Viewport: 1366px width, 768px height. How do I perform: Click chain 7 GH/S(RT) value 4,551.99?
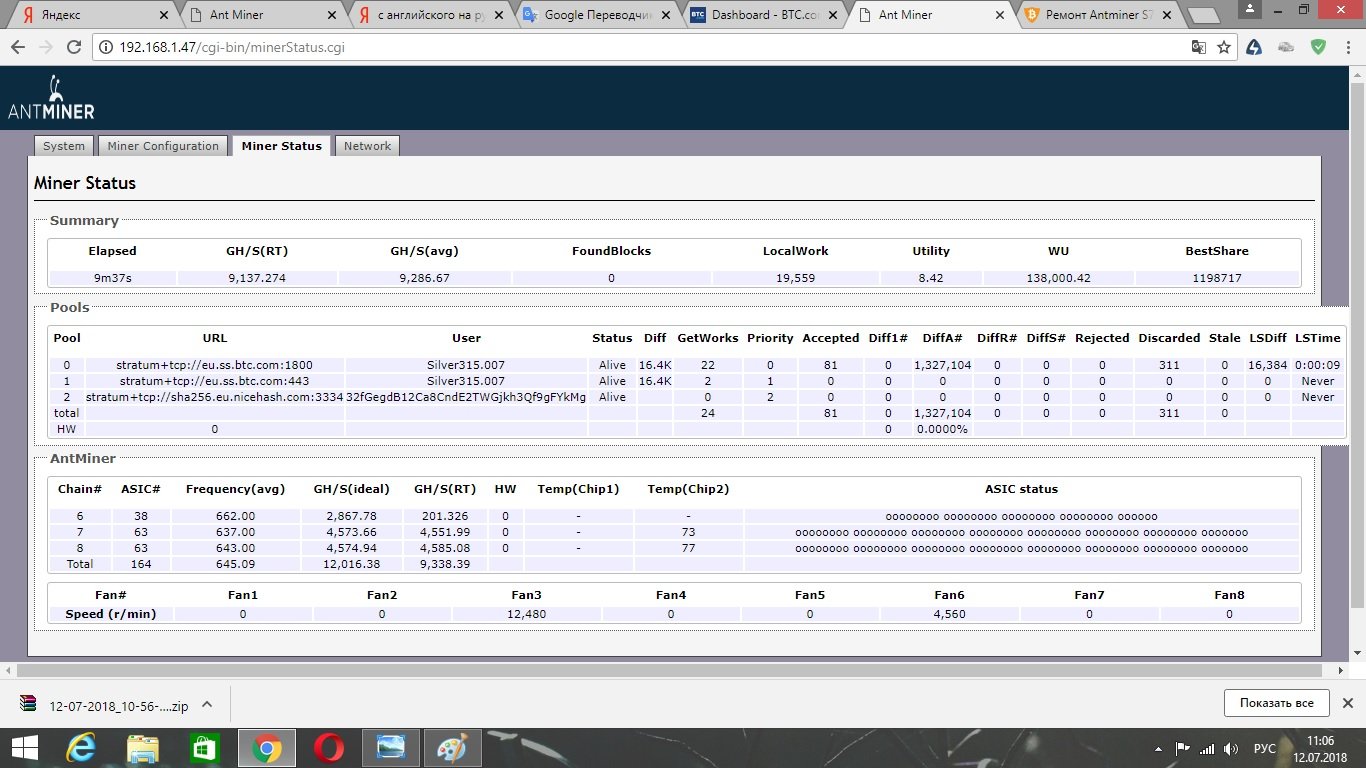coord(443,532)
